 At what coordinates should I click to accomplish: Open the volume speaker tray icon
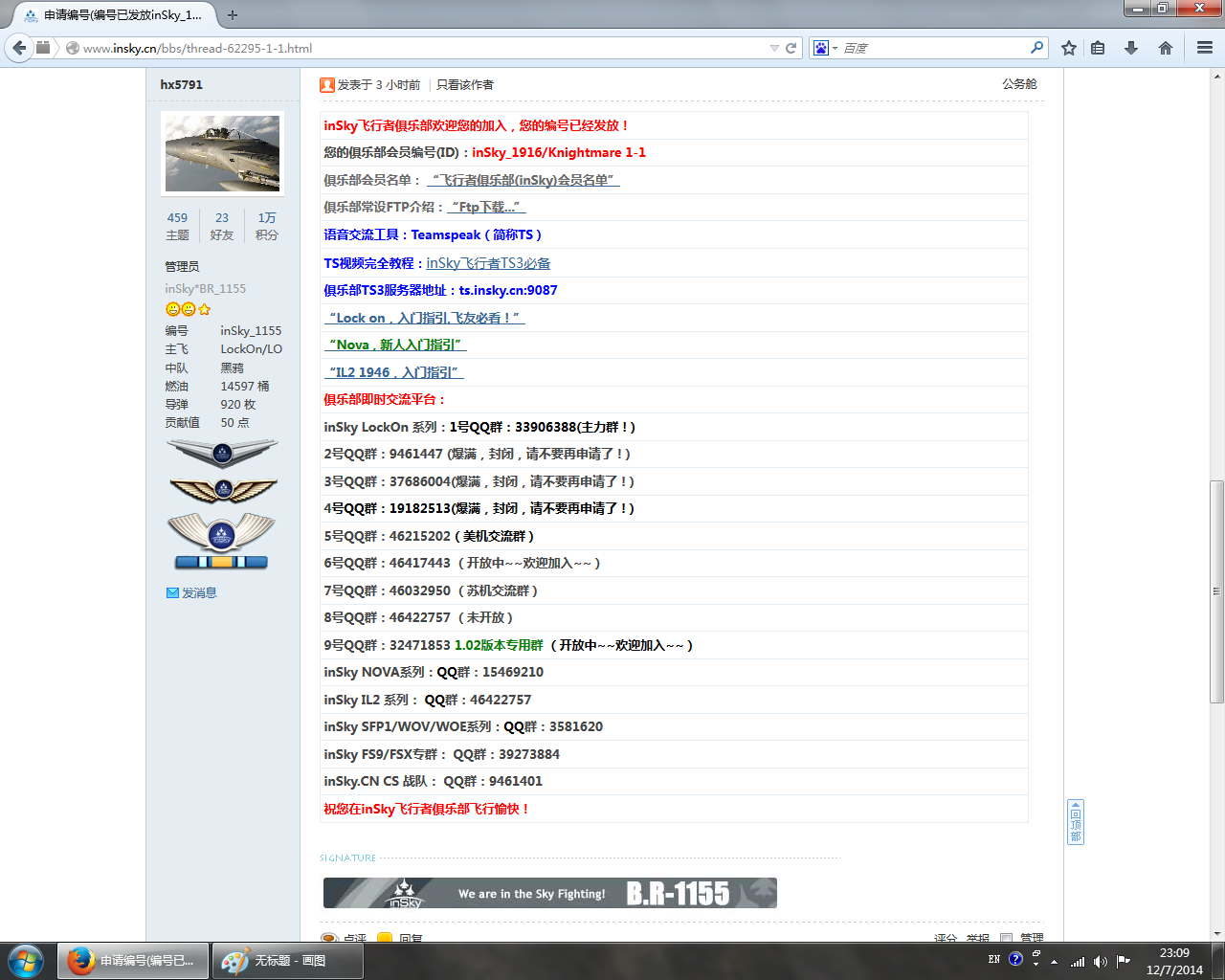click(1100, 962)
